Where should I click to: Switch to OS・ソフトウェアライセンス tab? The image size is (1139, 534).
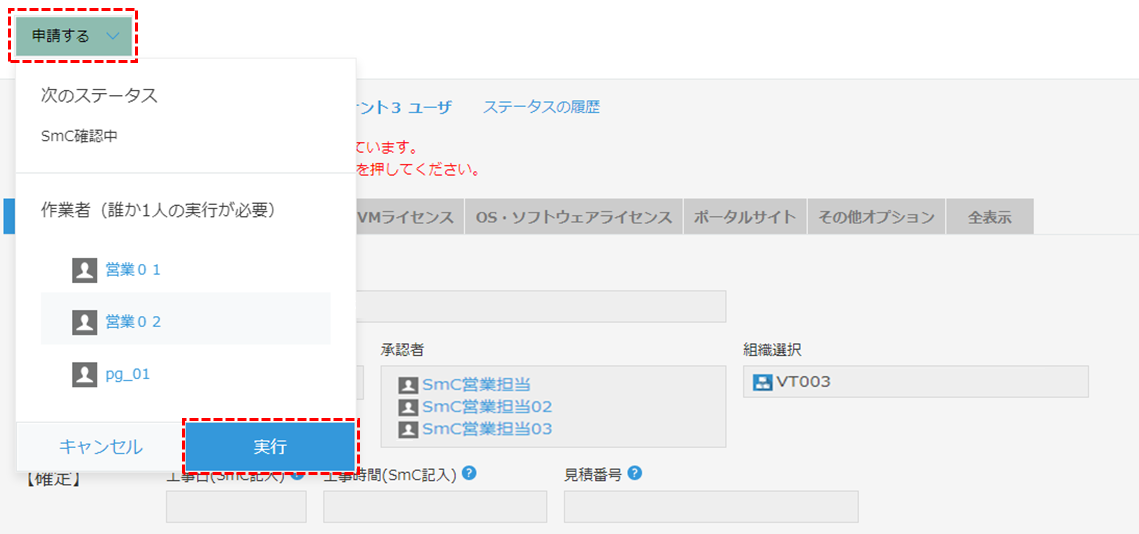pyautogui.click(x=574, y=217)
